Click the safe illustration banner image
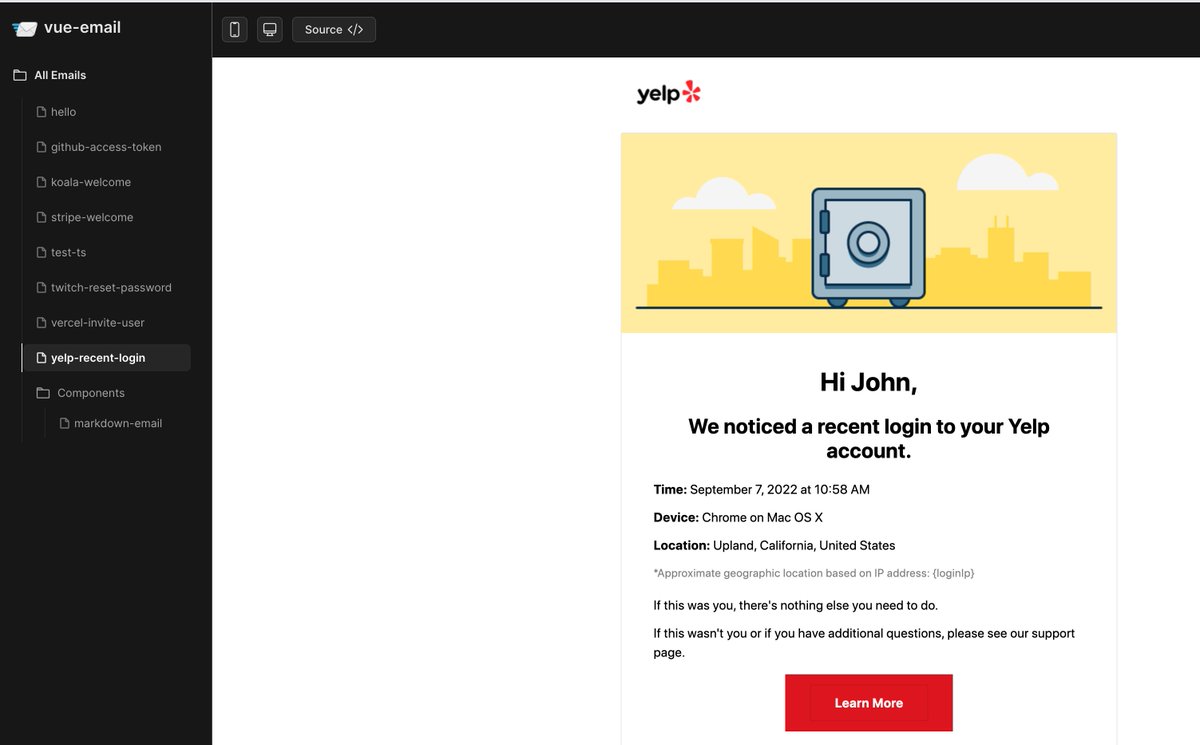Image resolution: width=1200 pixels, height=745 pixels. click(868, 233)
